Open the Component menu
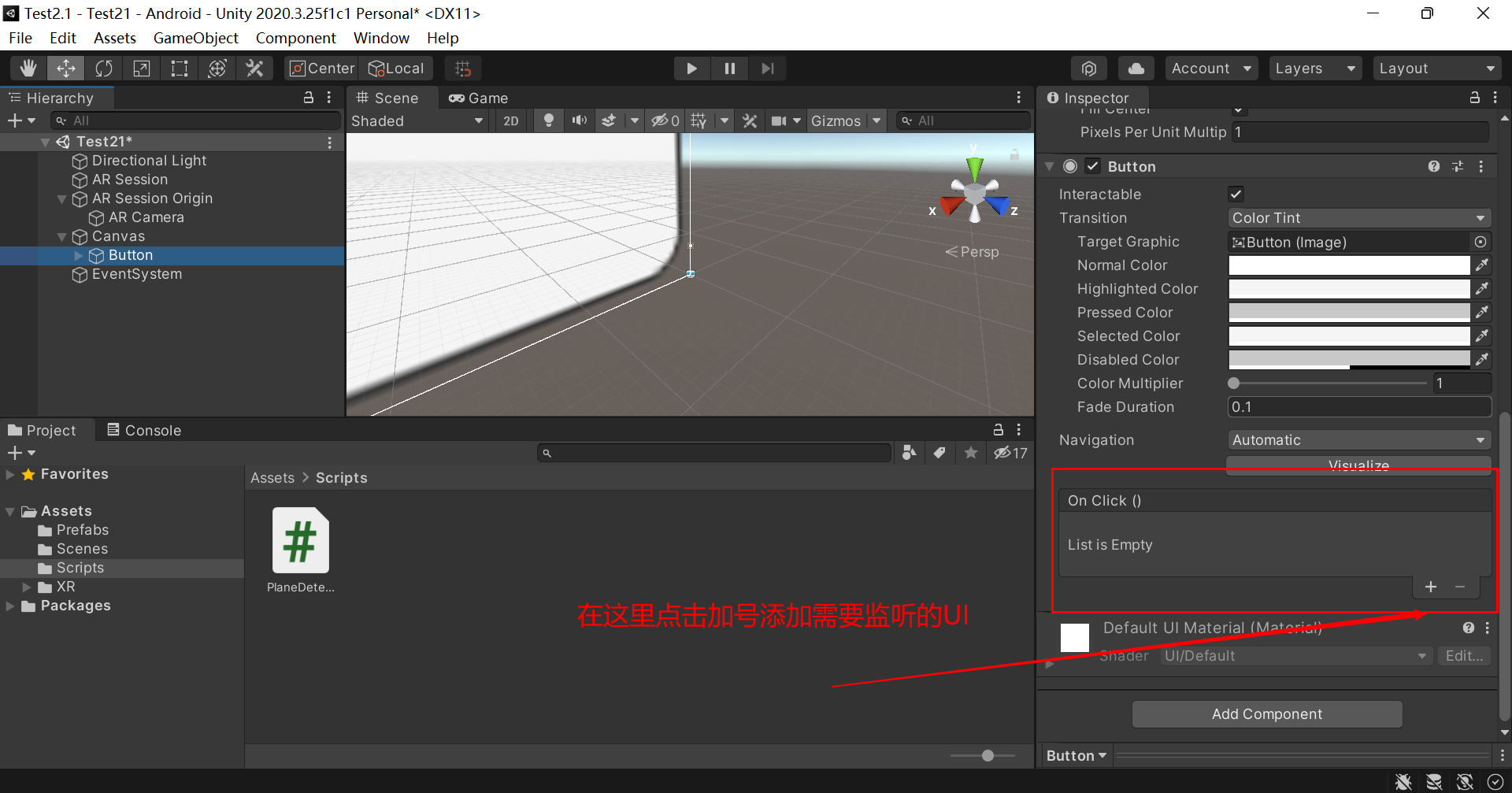This screenshot has width=1512, height=793. coord(295,38)
